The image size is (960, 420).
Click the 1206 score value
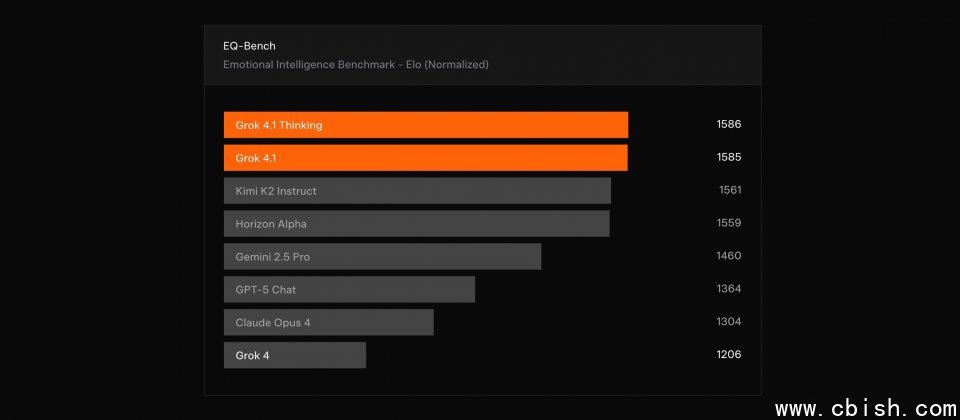(728, 356)
